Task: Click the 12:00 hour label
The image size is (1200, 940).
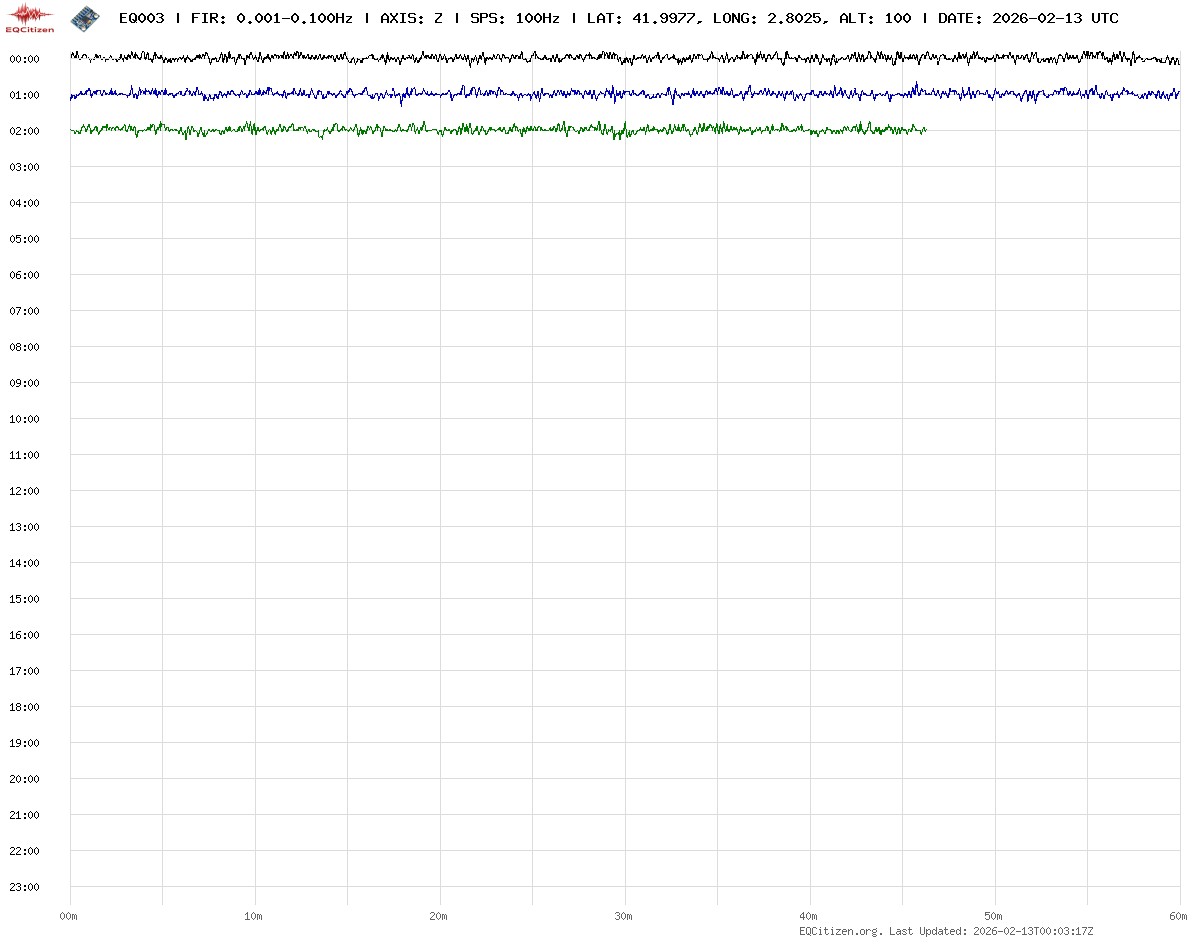Action: point(24,491)
